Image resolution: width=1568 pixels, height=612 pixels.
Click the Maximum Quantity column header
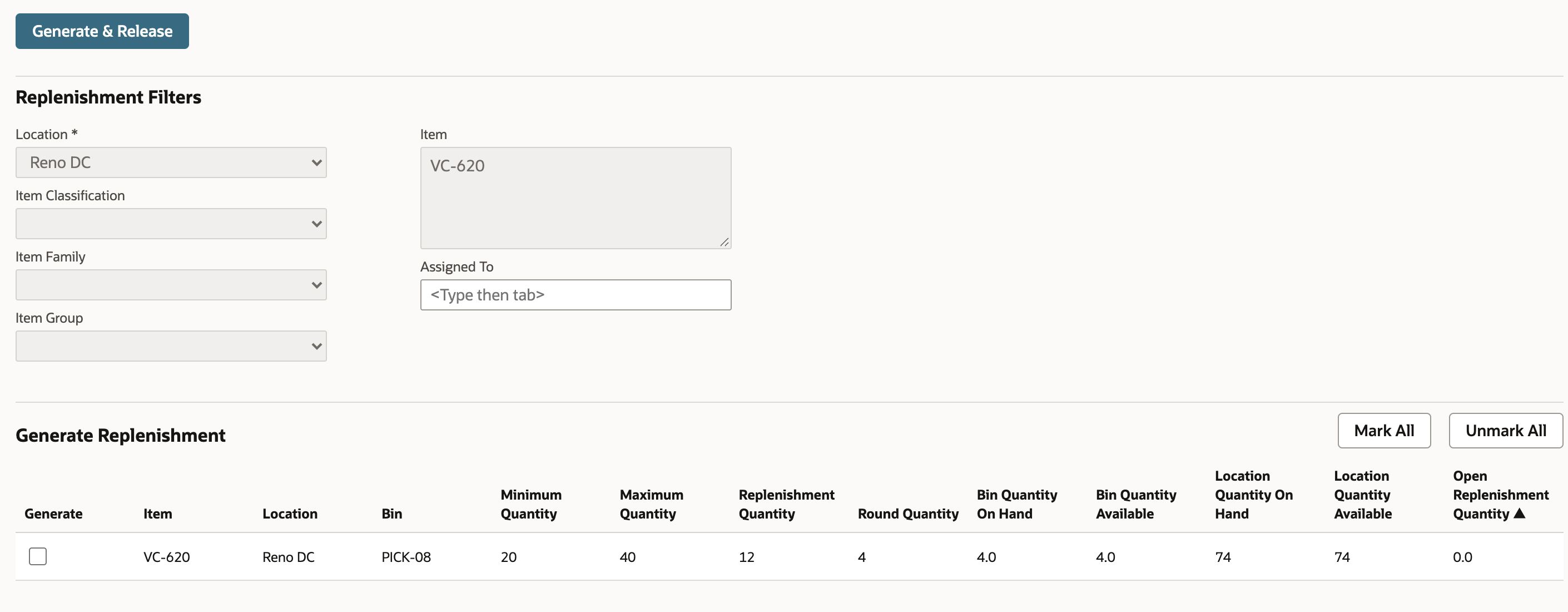[651, 504]
